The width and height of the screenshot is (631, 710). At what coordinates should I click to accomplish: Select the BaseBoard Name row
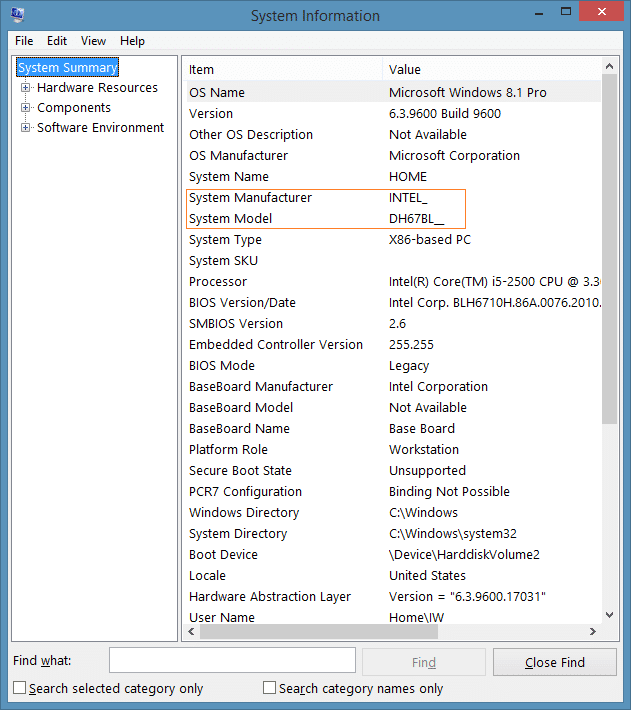click(x=393, y=428)
